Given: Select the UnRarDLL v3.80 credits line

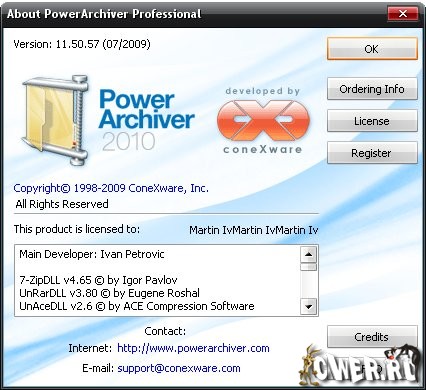Looking at the screenshot, I should pos(109,293).
